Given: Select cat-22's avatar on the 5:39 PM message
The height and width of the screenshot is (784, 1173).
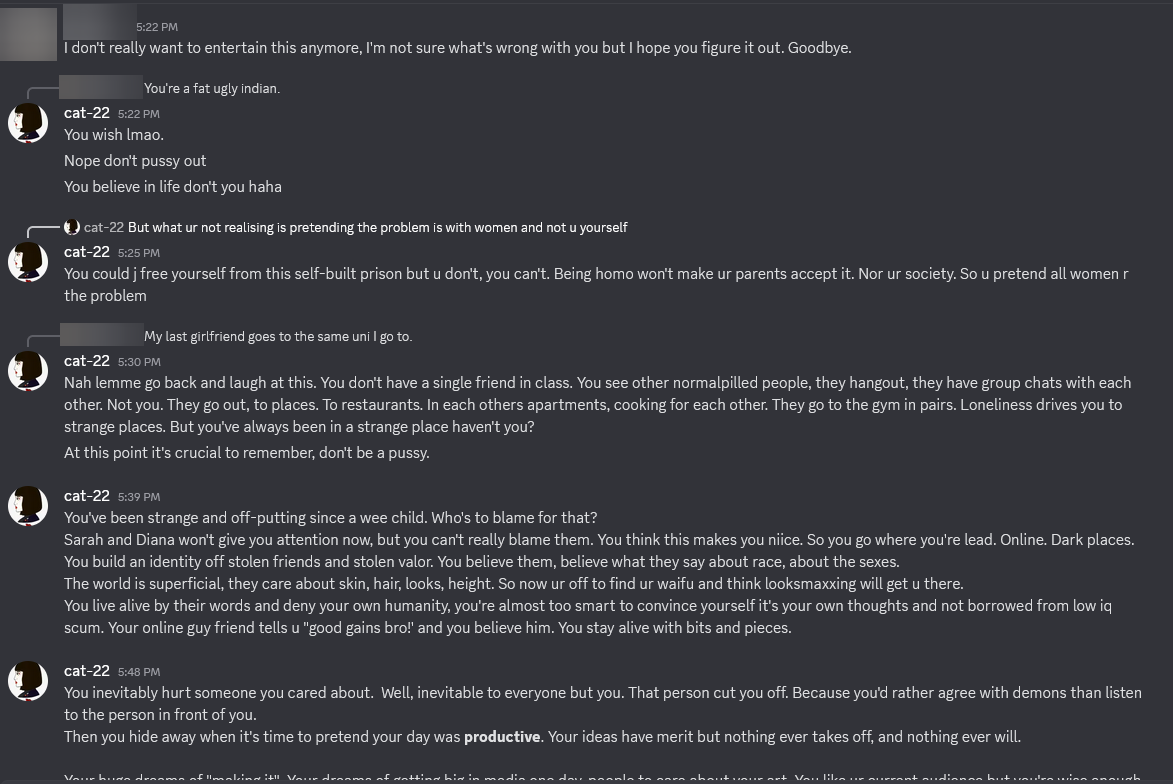Looking at the screenshot, I should pos(28,506).
